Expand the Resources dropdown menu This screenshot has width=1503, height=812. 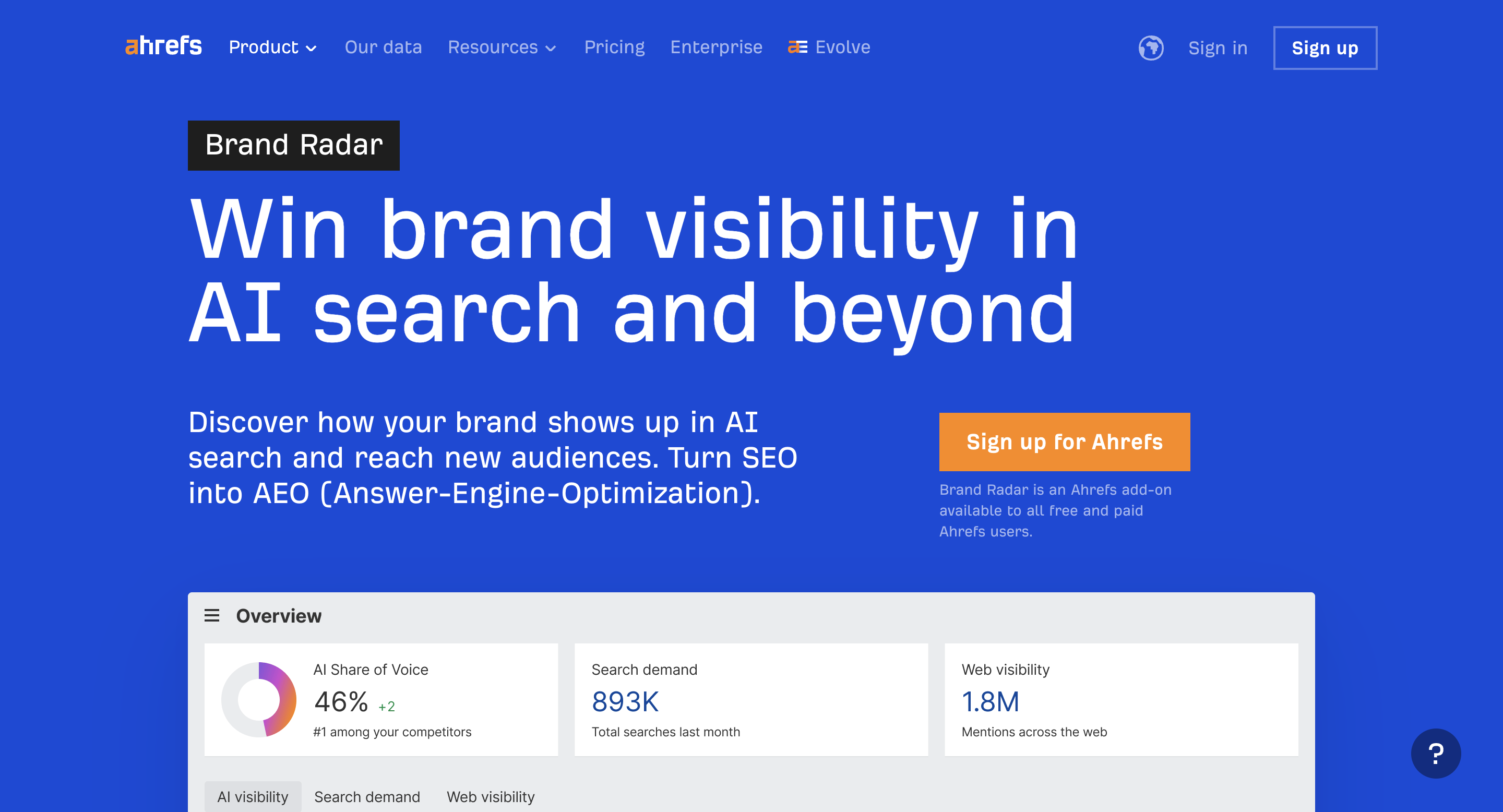pos(493,47)
